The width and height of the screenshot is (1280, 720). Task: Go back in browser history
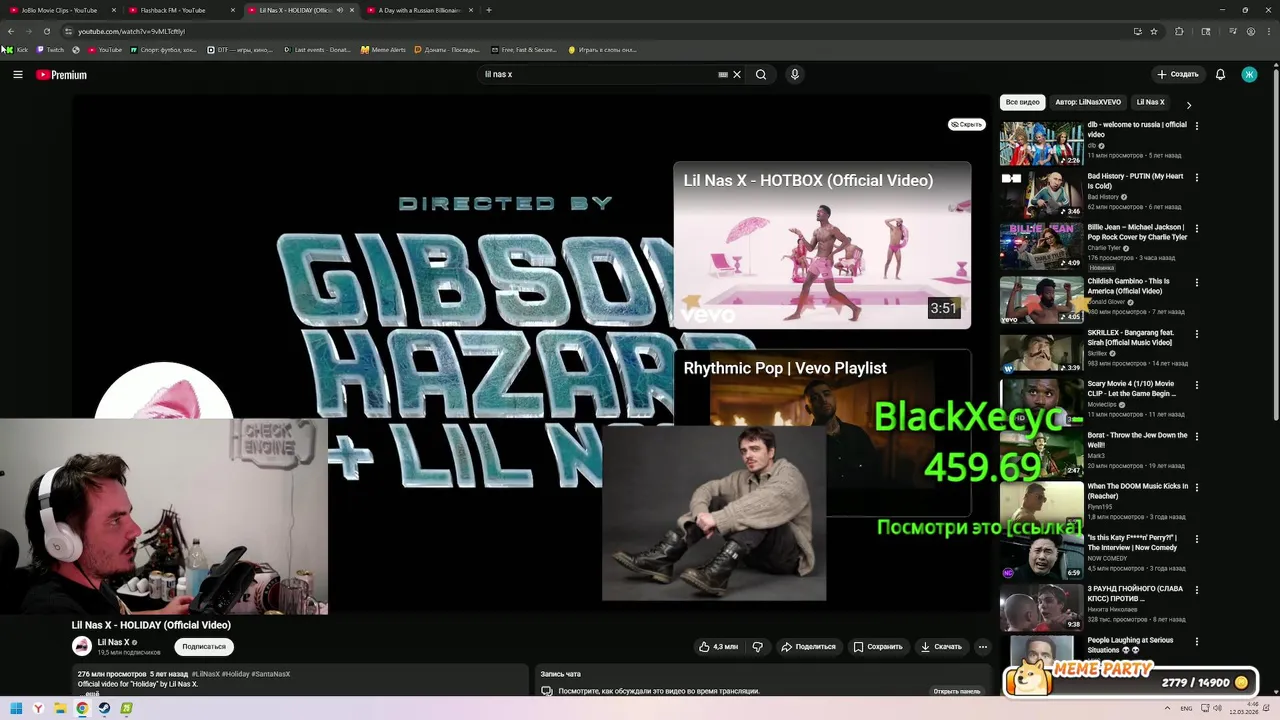tap(10, 31)
